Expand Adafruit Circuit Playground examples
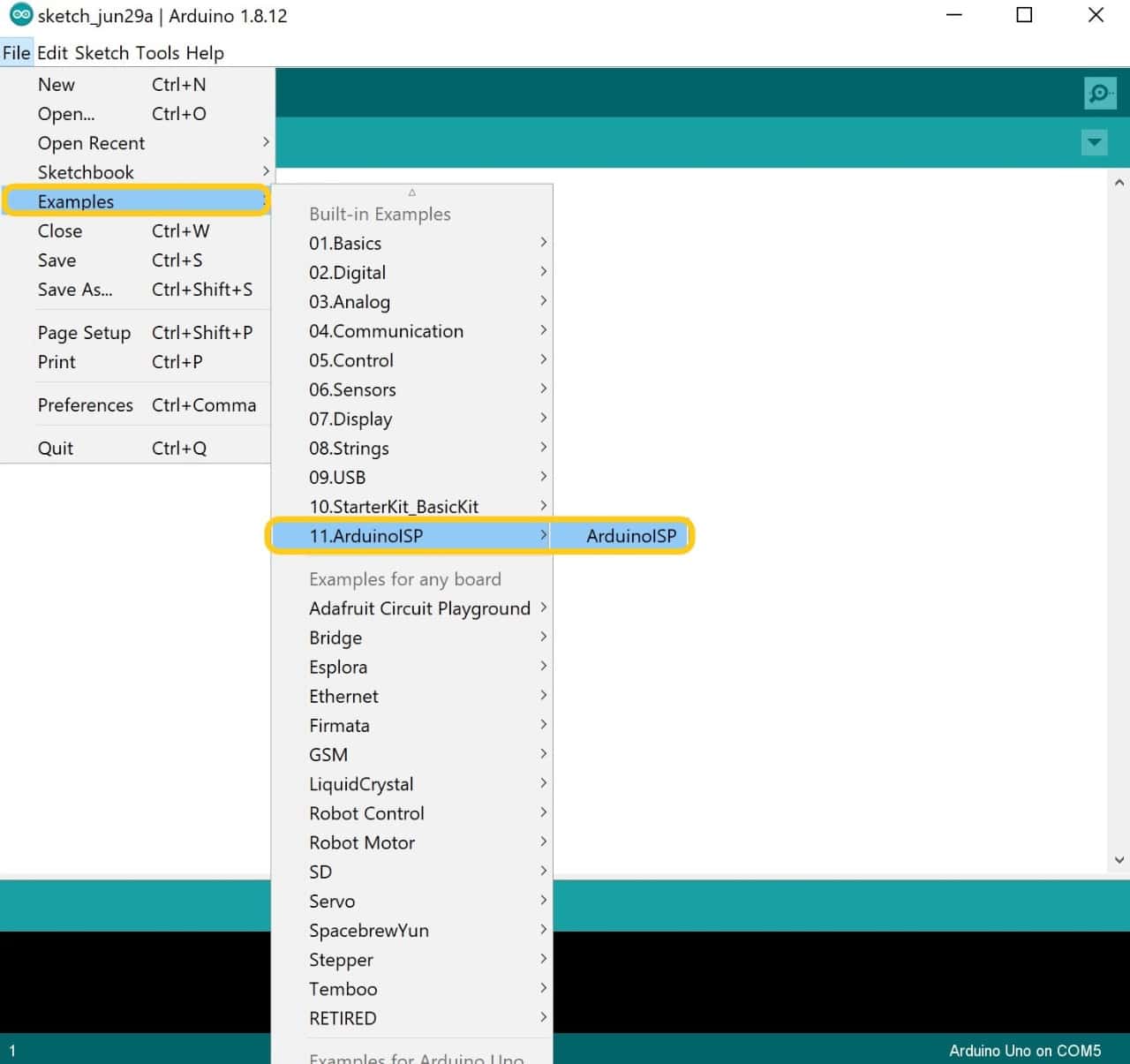The height and width of the screenshot is (1064, 1130). (x=412, y=608)
